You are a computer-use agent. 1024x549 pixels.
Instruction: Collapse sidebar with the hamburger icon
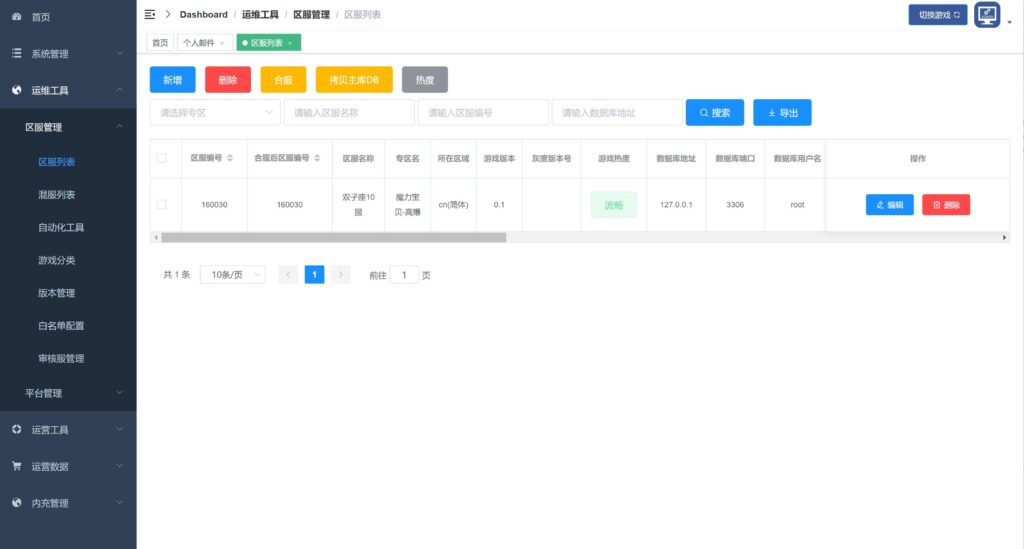(150, 14)
